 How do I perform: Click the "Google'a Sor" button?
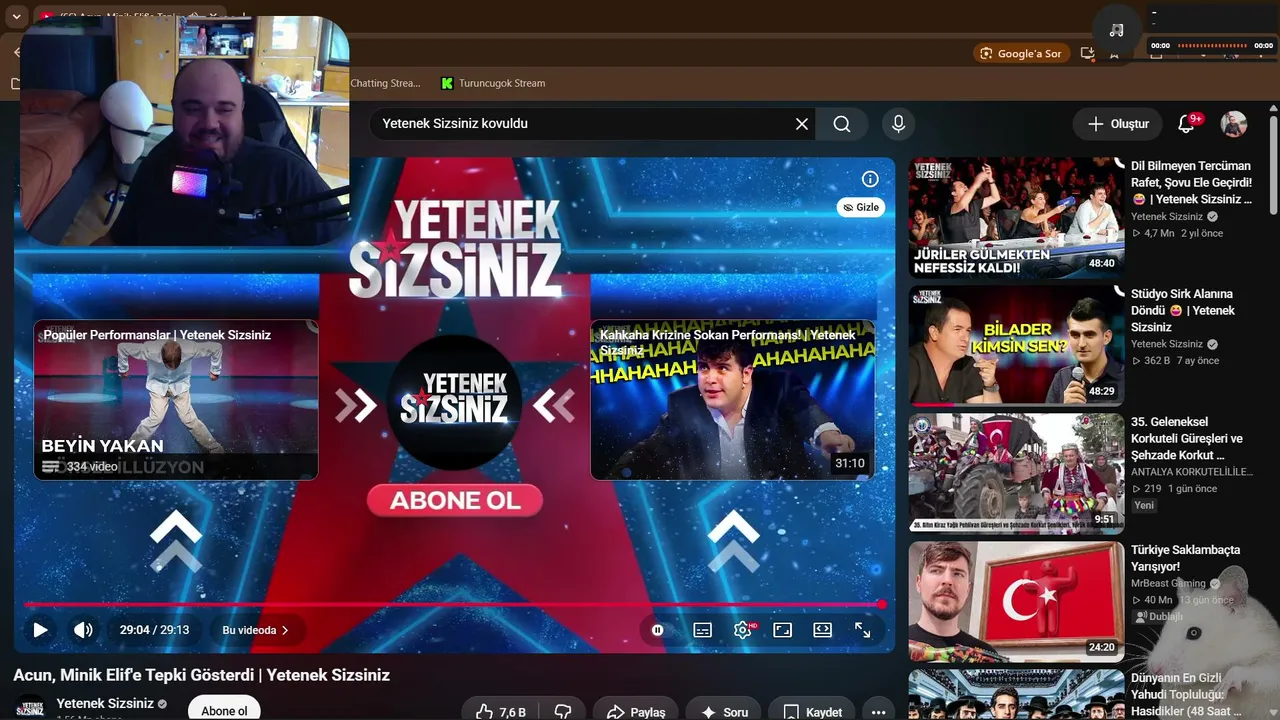tap(1022, 53)
